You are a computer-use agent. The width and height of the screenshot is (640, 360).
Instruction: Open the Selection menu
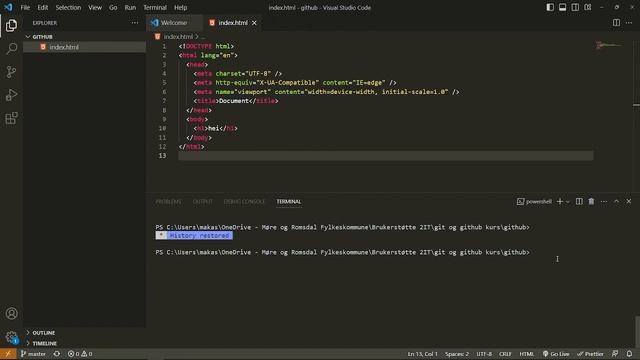[x=68, y=7]
